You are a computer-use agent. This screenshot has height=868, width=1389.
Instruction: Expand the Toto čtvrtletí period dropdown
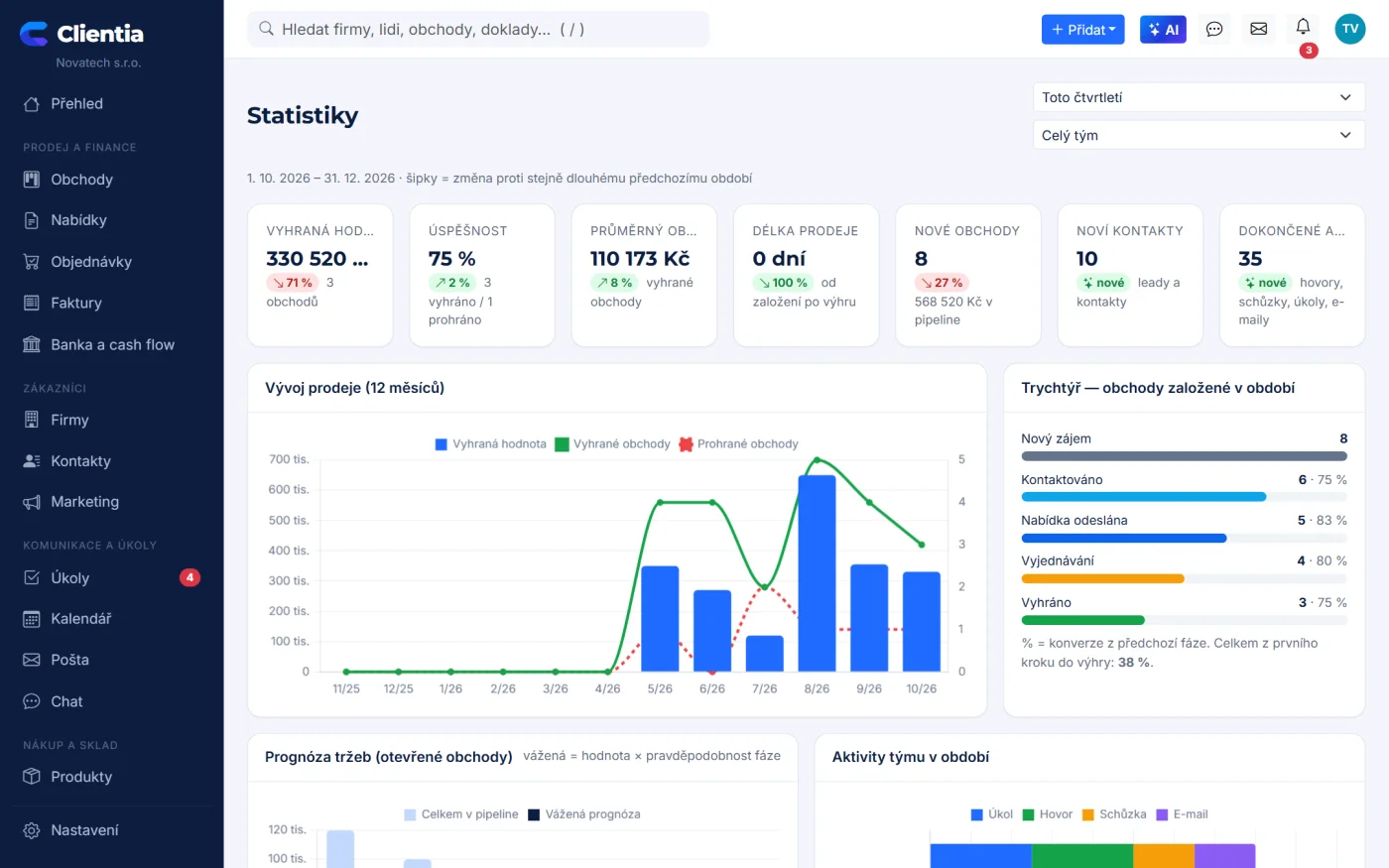click(x=1199, y=97)
